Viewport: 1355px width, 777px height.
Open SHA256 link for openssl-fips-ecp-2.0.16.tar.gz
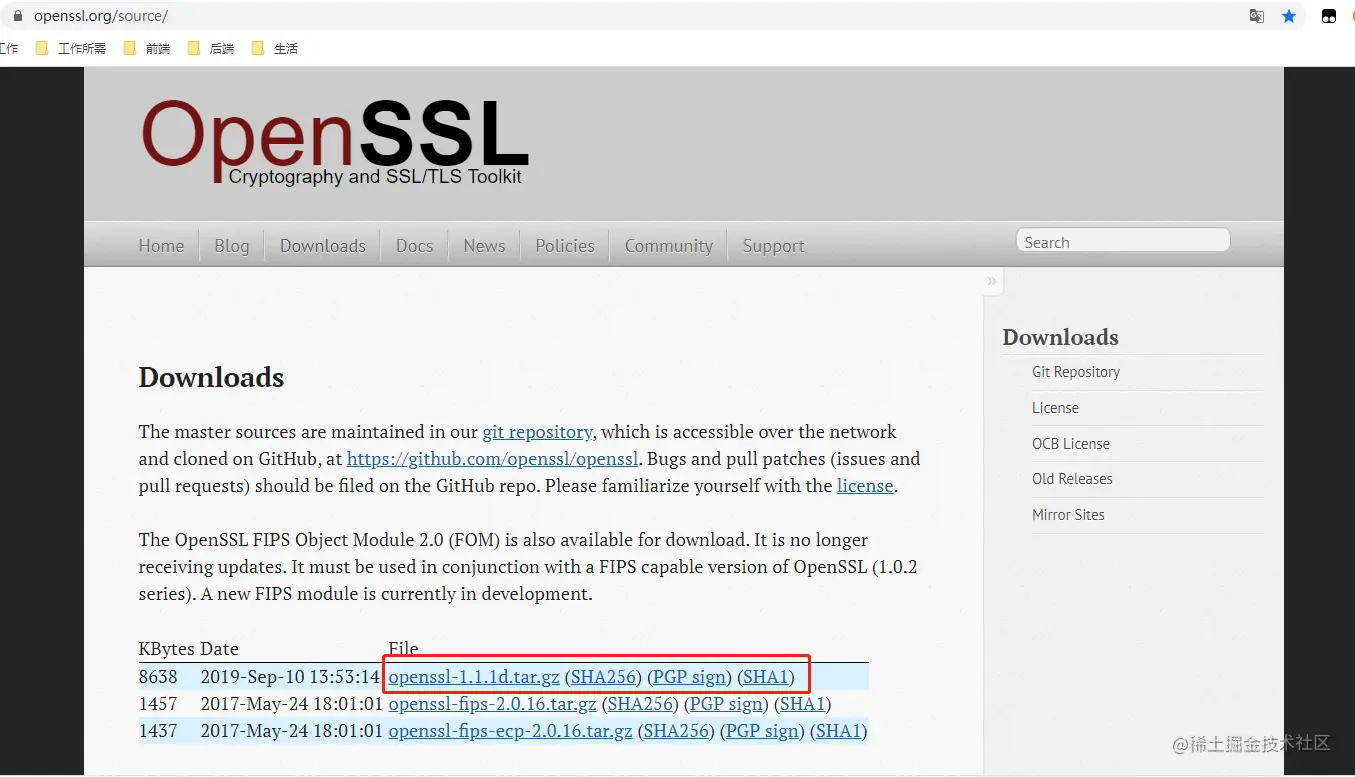[x=676, y=731]
